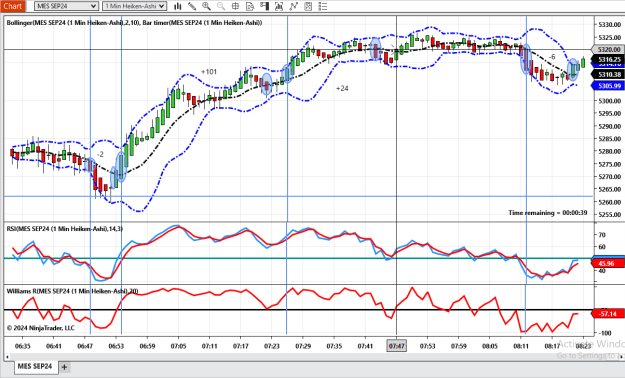Click the 08:11 time axis label
Screen dimensions: 625x378
(521, 346)
